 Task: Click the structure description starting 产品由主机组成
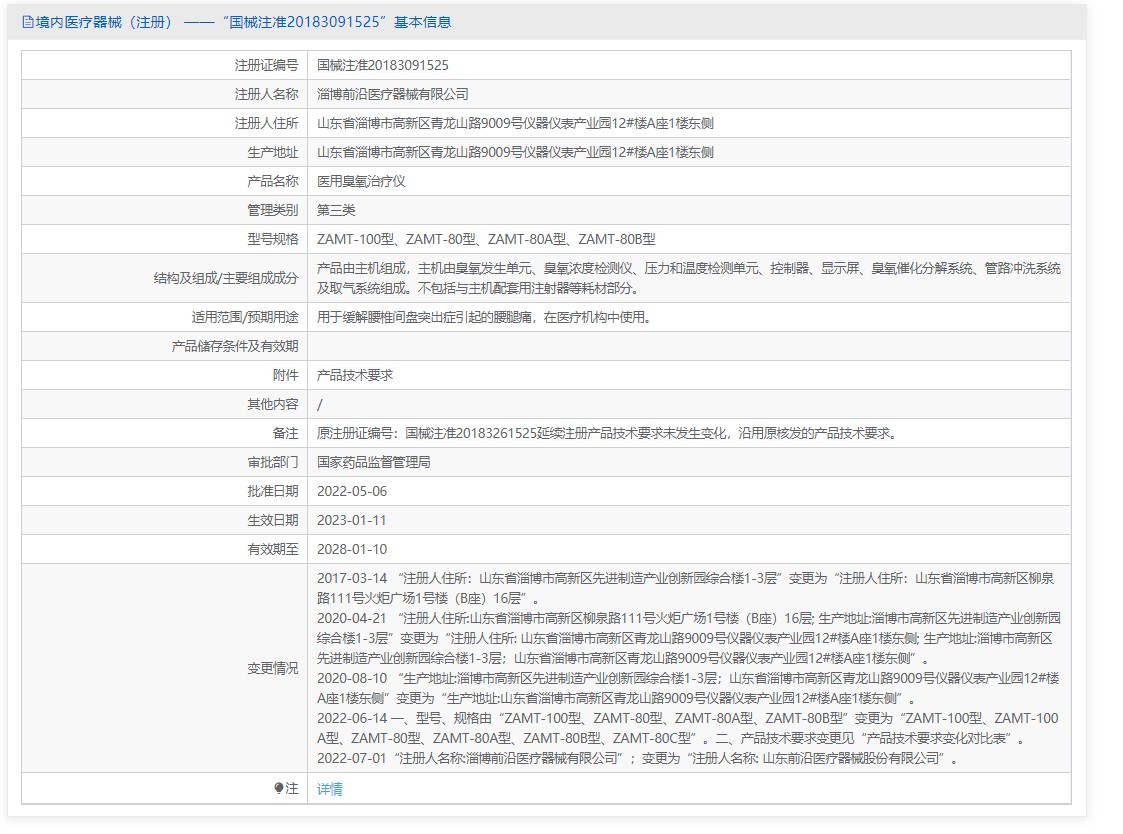click(689, 278)
